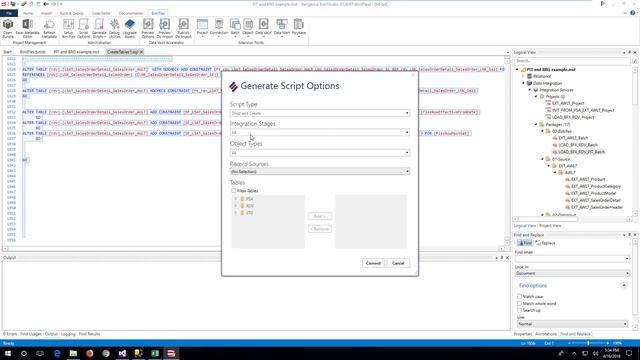Collapse the 00-Batches folder
This screenshot has height=360, width=640.
pyautogui.click(x=543, y=131)
